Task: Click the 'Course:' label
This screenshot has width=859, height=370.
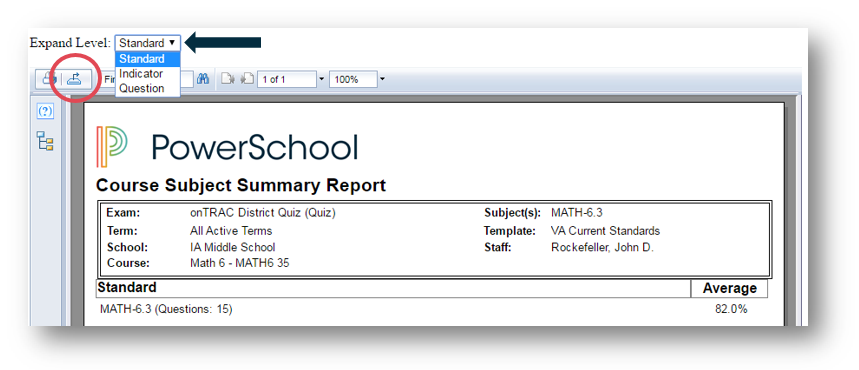Action: tap(128, 263)
